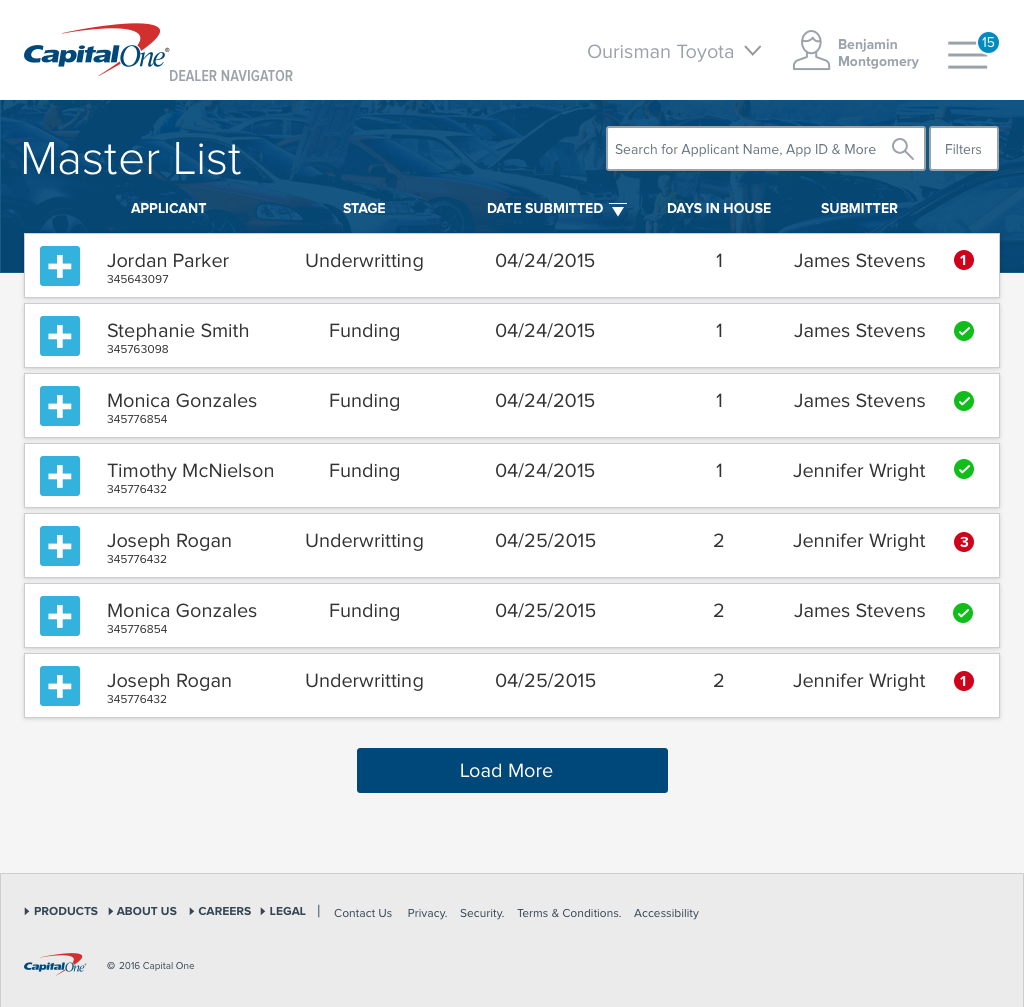Open the Careers footer menu
Screen dimensions: 1024x1007
point(220,911)
